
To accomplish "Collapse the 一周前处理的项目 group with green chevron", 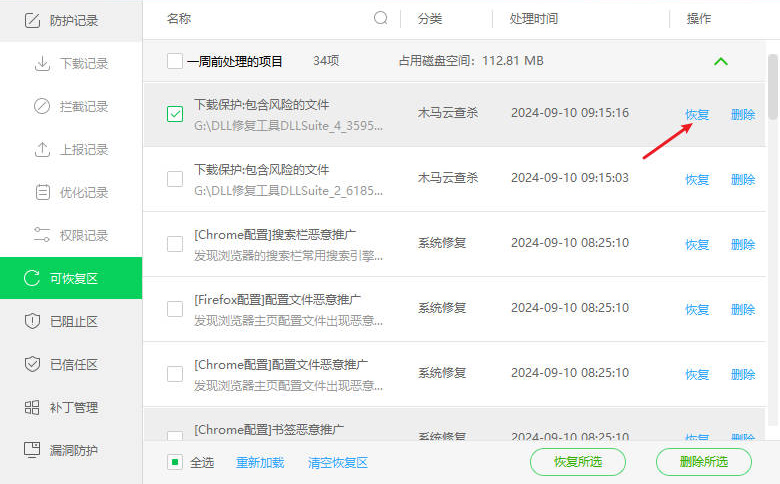I will pyautogui.click(x=721, y=62).
